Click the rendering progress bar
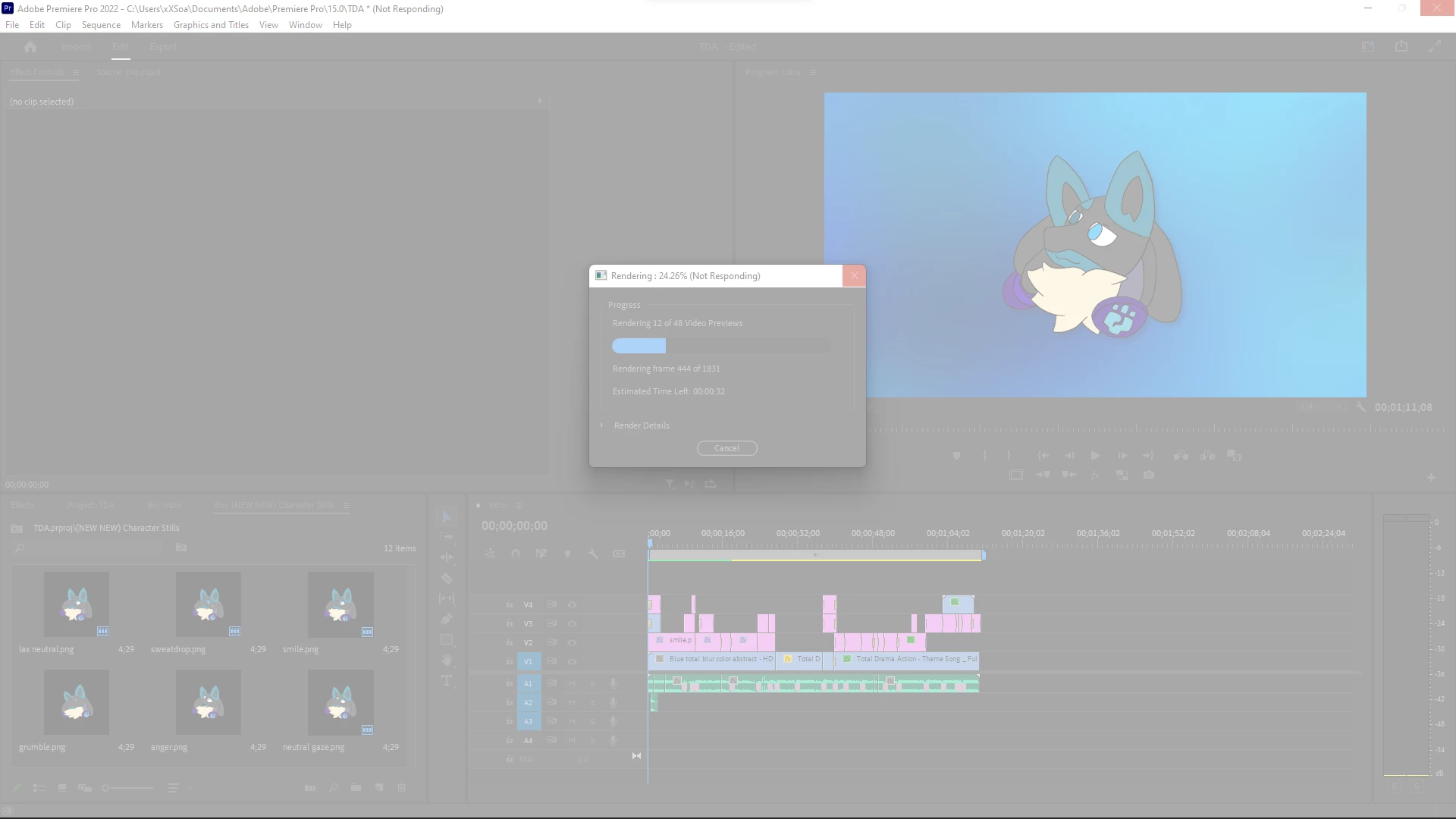 (721, 346)
